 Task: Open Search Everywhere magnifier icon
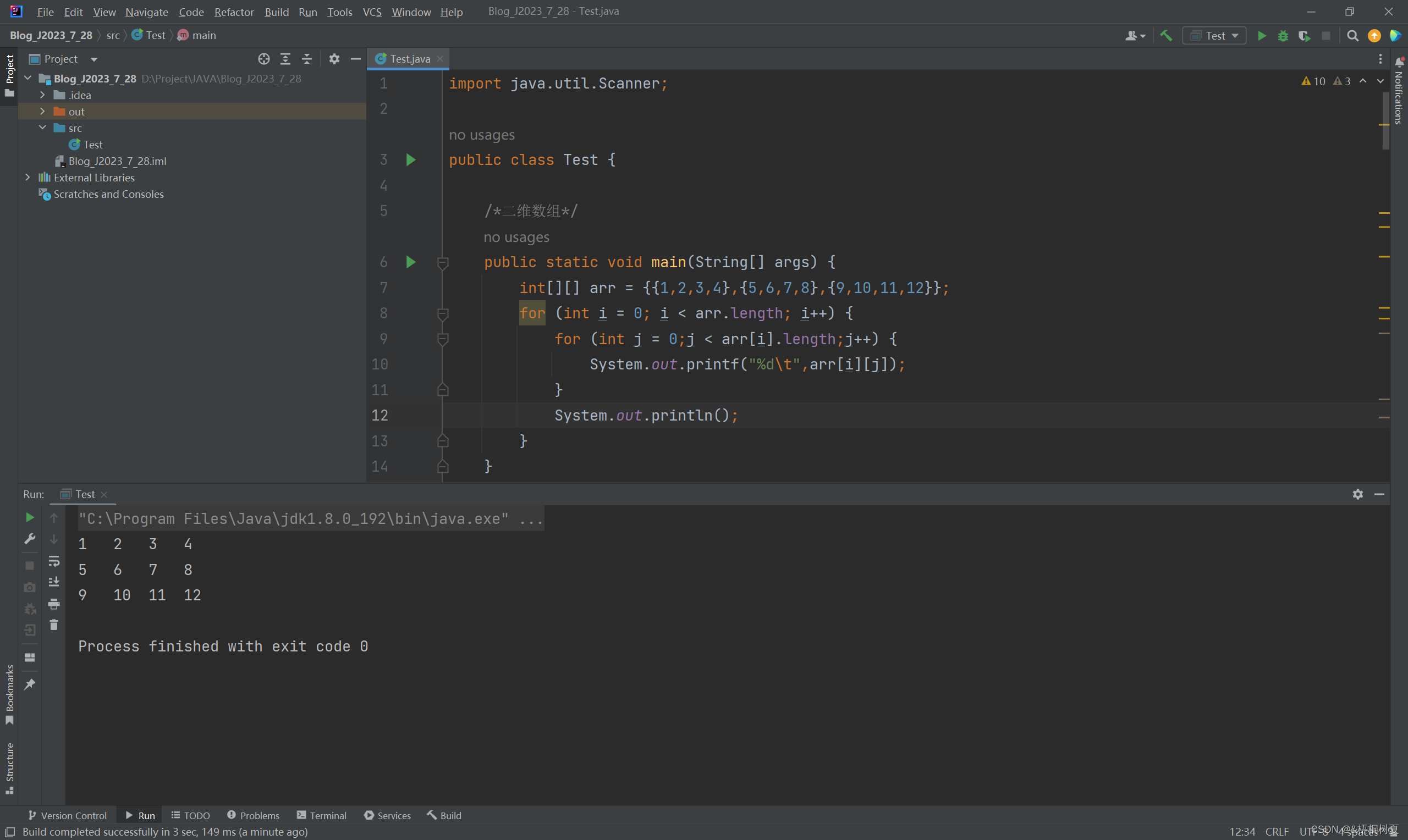(1352, 36)
